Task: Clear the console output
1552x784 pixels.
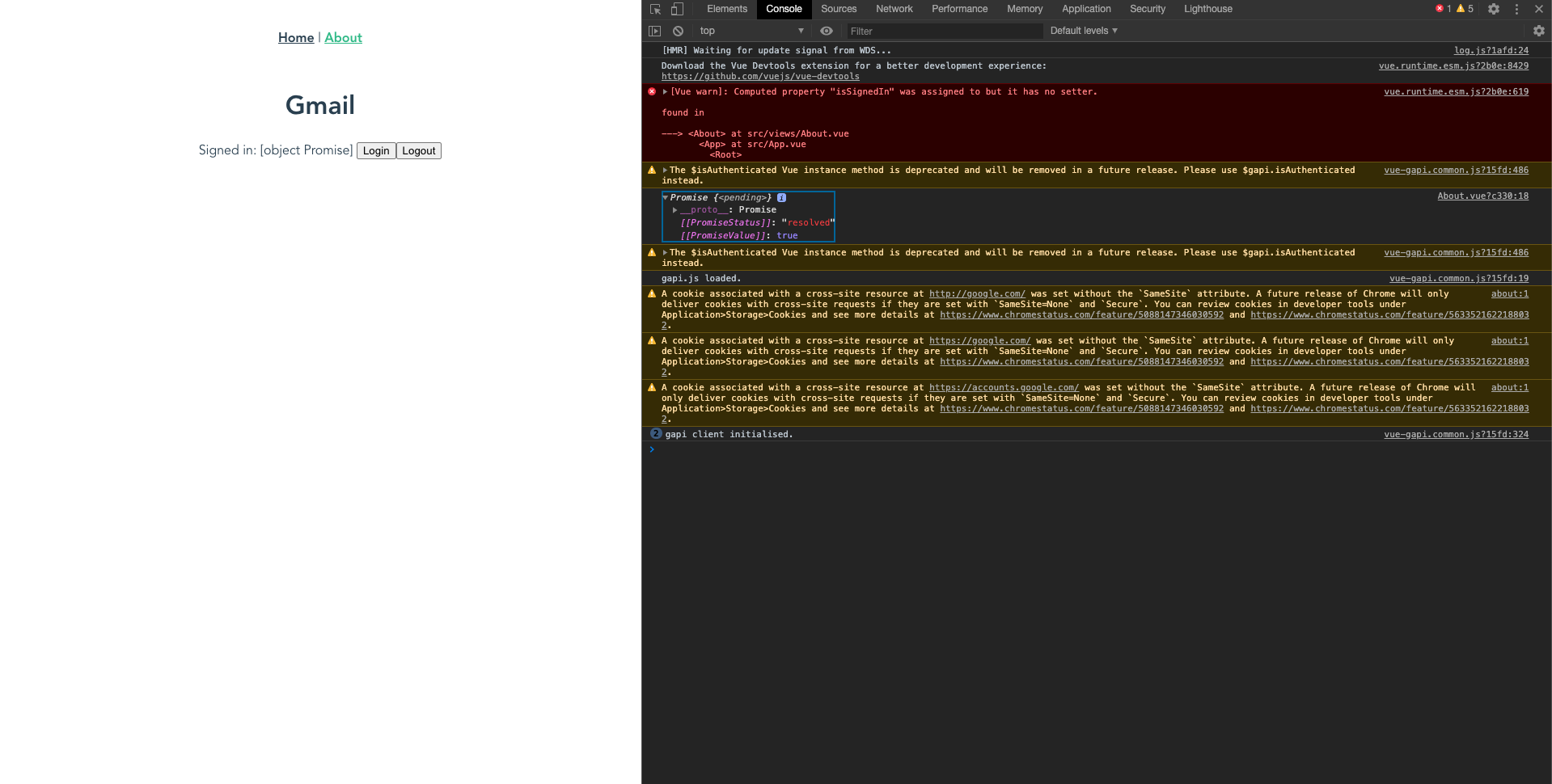Action: click(x=677, y=31)
